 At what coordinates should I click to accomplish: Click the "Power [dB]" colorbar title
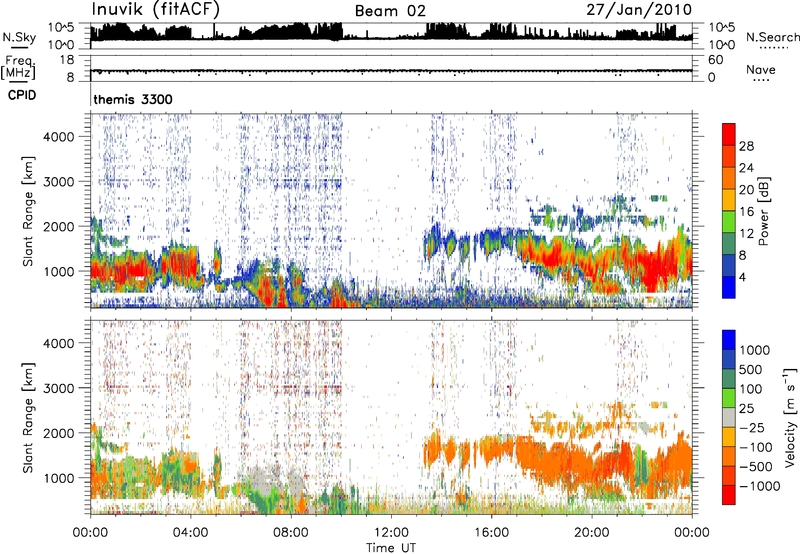pos(764,211)
